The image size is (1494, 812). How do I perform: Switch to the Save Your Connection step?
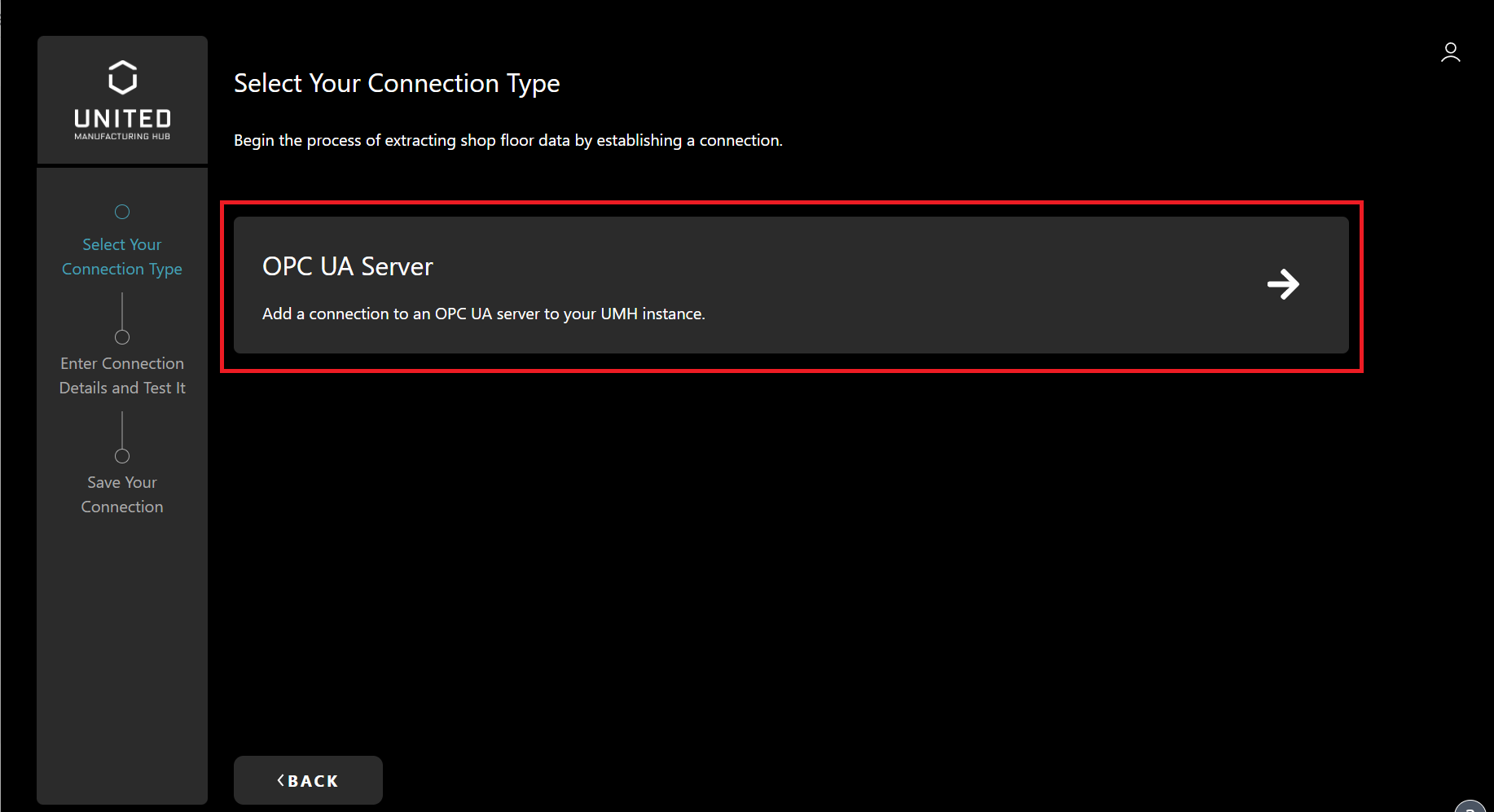[x=122, y=494]
